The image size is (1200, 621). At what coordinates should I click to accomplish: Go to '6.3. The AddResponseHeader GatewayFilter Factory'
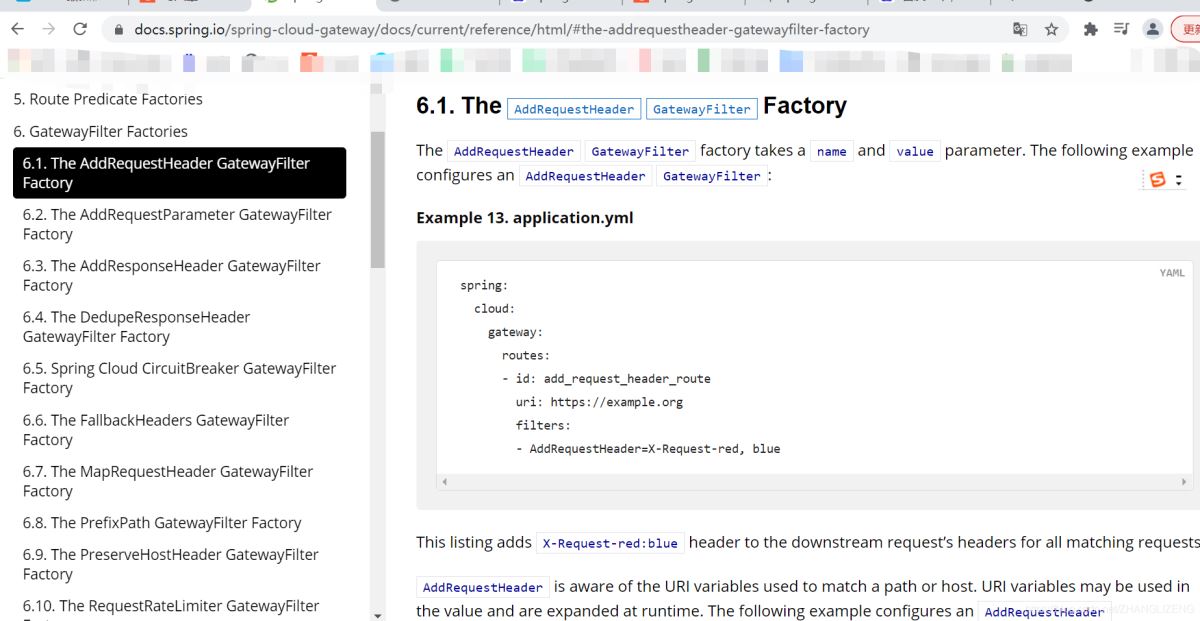tap(172, 275)
